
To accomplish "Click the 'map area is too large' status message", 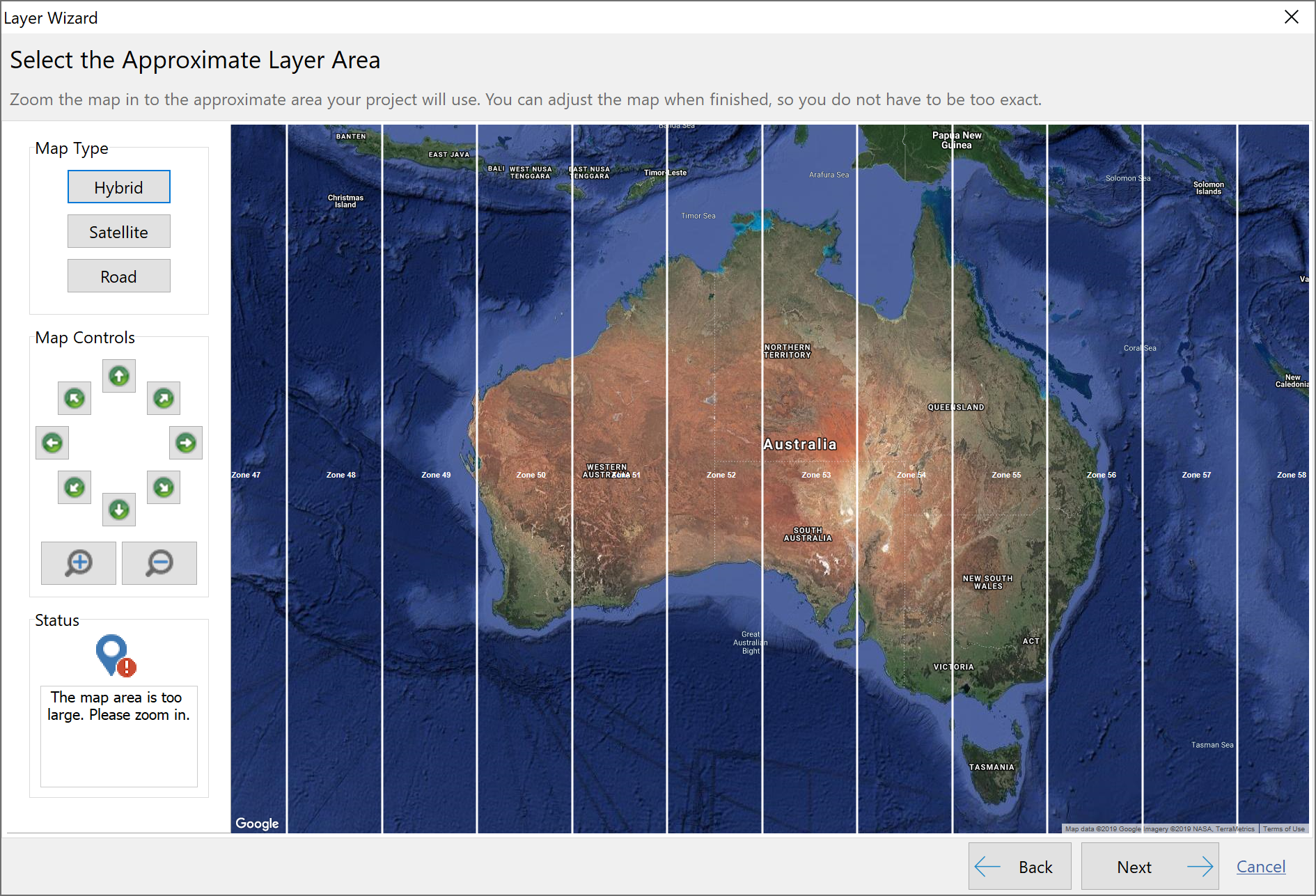I will pyautogui.click(x=118, y=706).
